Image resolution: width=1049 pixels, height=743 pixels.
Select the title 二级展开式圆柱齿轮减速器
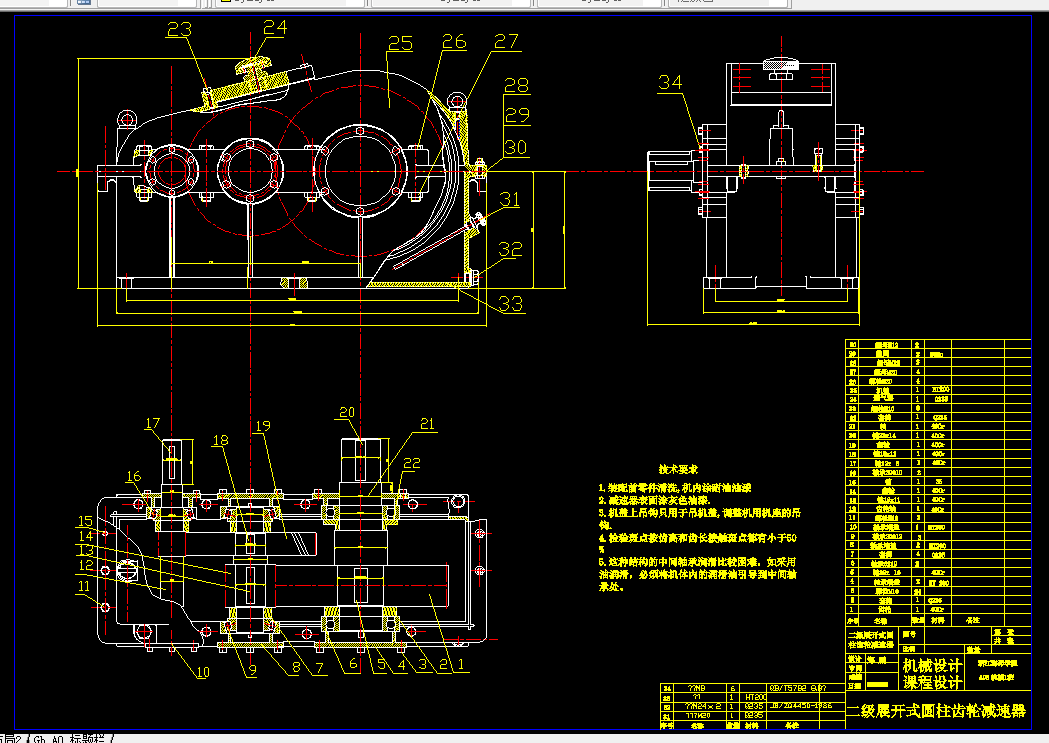coord(937,710)
